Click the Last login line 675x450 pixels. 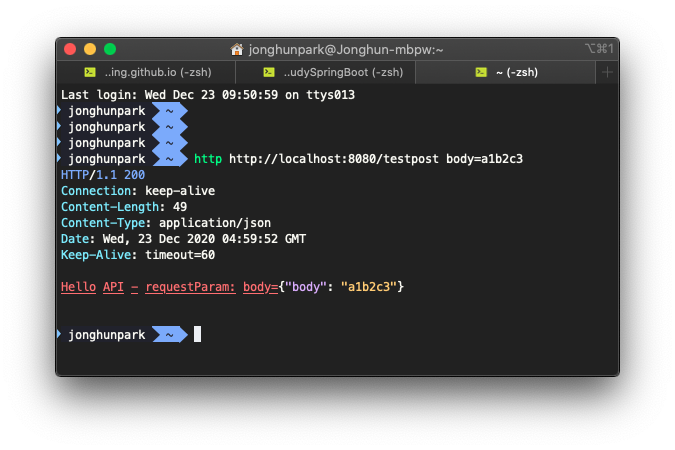(x=208, y=95)
